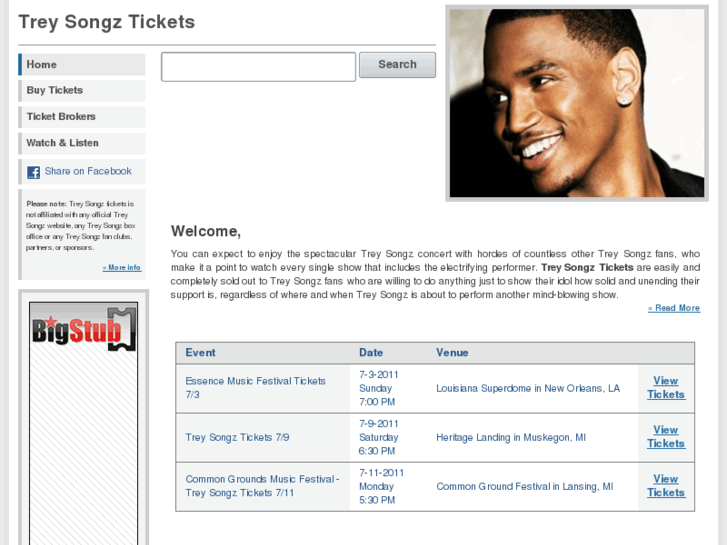Go to Ticket Brokers page
The width and height of the screenshot is (727, 545).
click(x=82, y=117)
